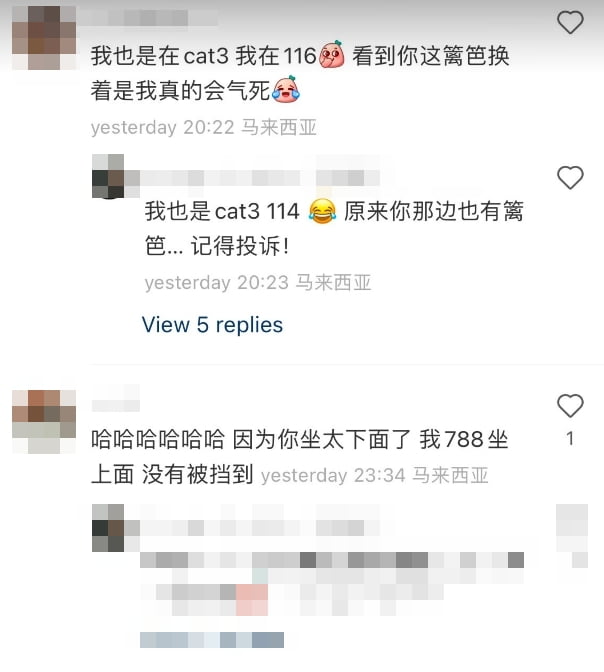Viewport: 604px width, 672px height.
Task: Like the cat3 116 comment with the heart
Action: click(570, 22)
